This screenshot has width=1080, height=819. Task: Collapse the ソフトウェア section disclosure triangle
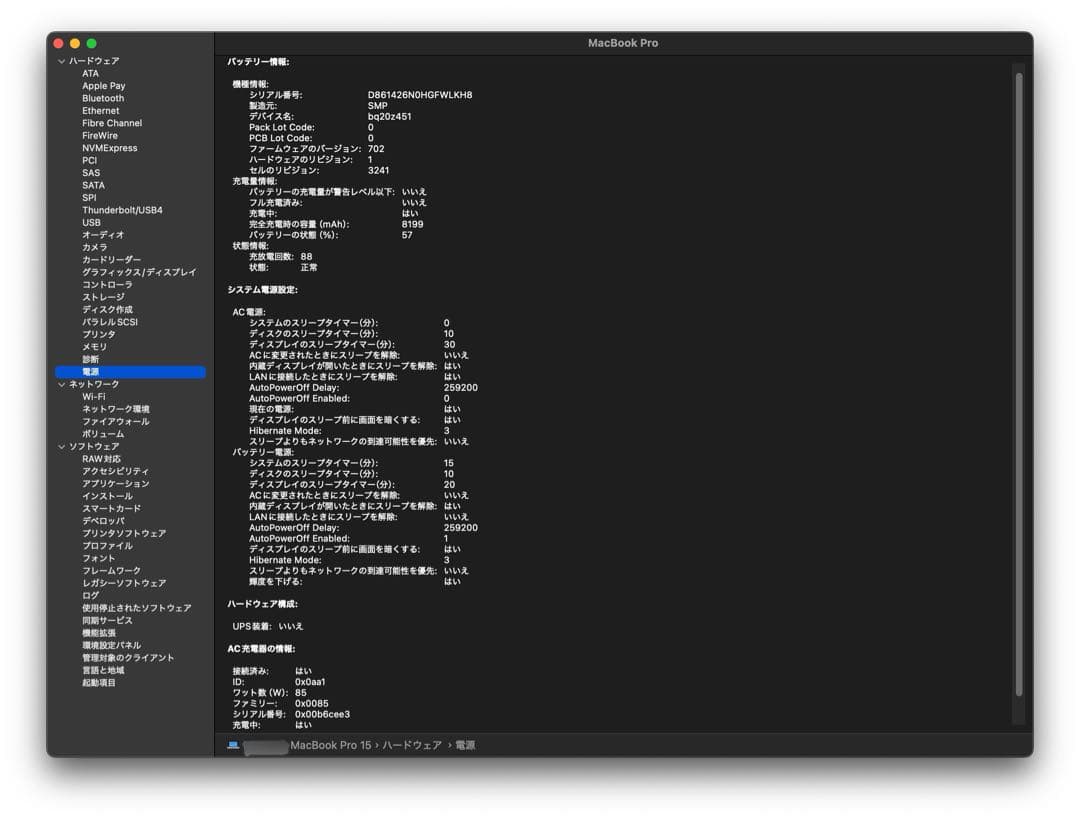[62, 445]
